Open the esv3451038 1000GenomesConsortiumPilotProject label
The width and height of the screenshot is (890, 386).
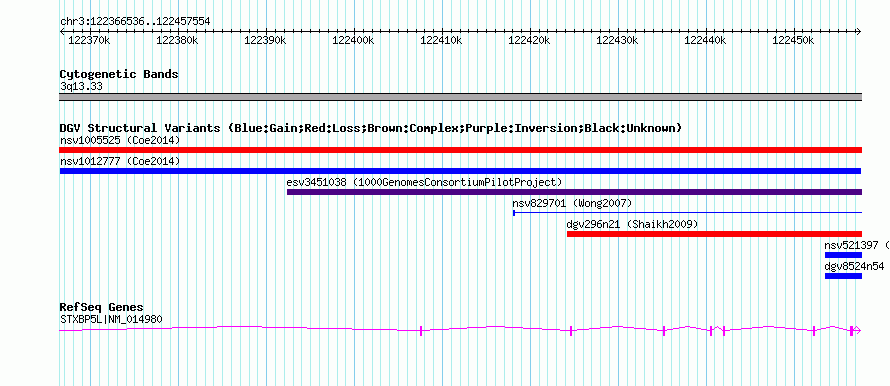coord(425,182)
